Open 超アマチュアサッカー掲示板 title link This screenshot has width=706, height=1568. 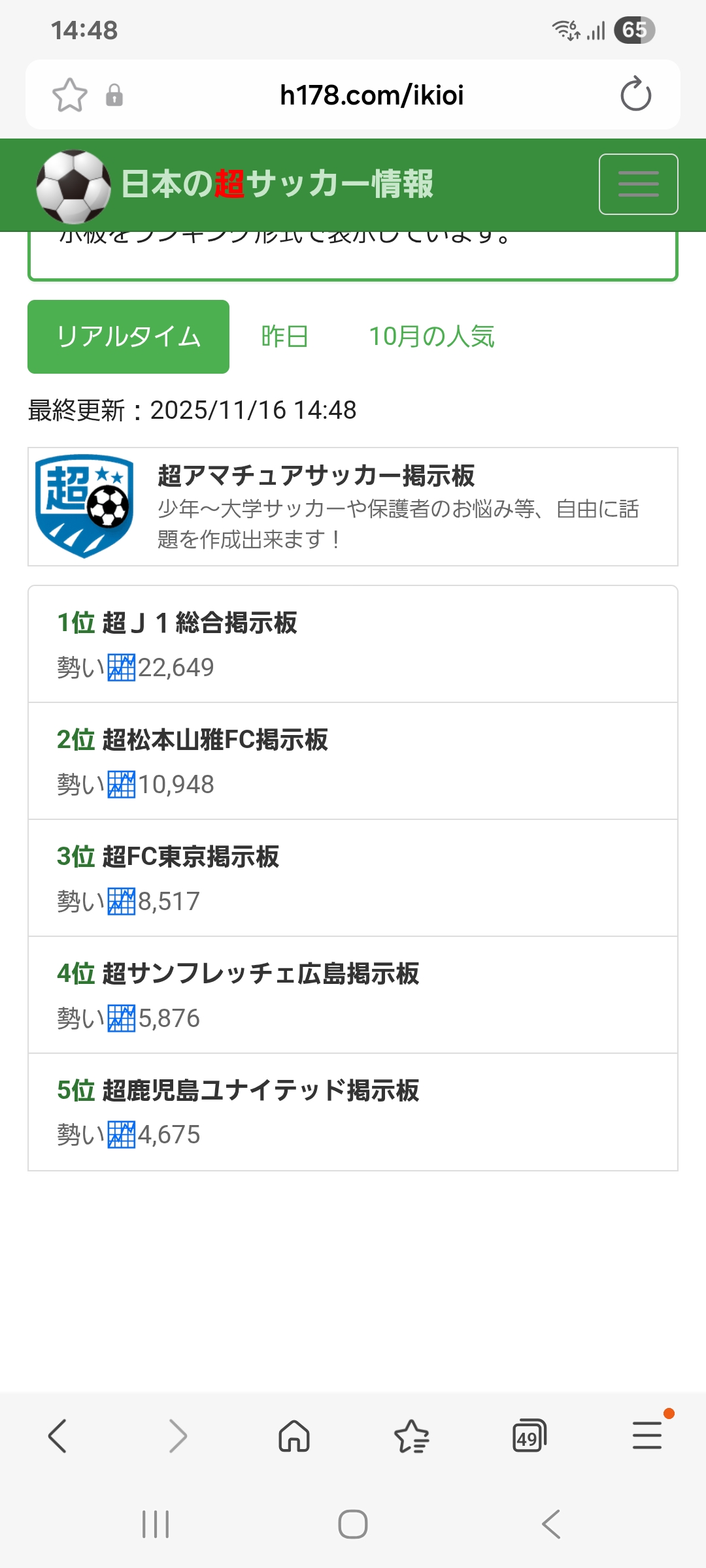(x=316, y=476)
